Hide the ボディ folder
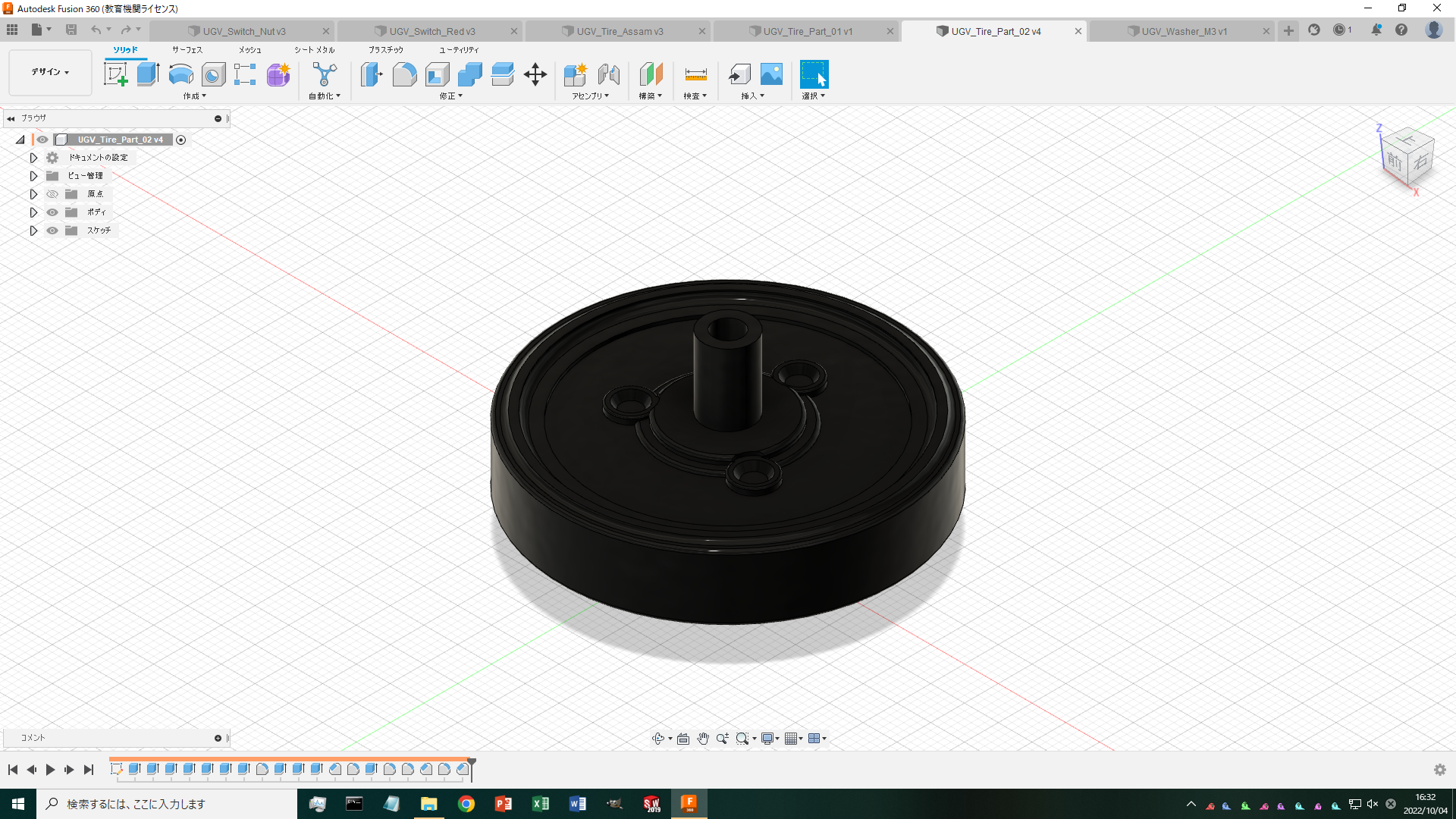 click(x=52, y=212)
